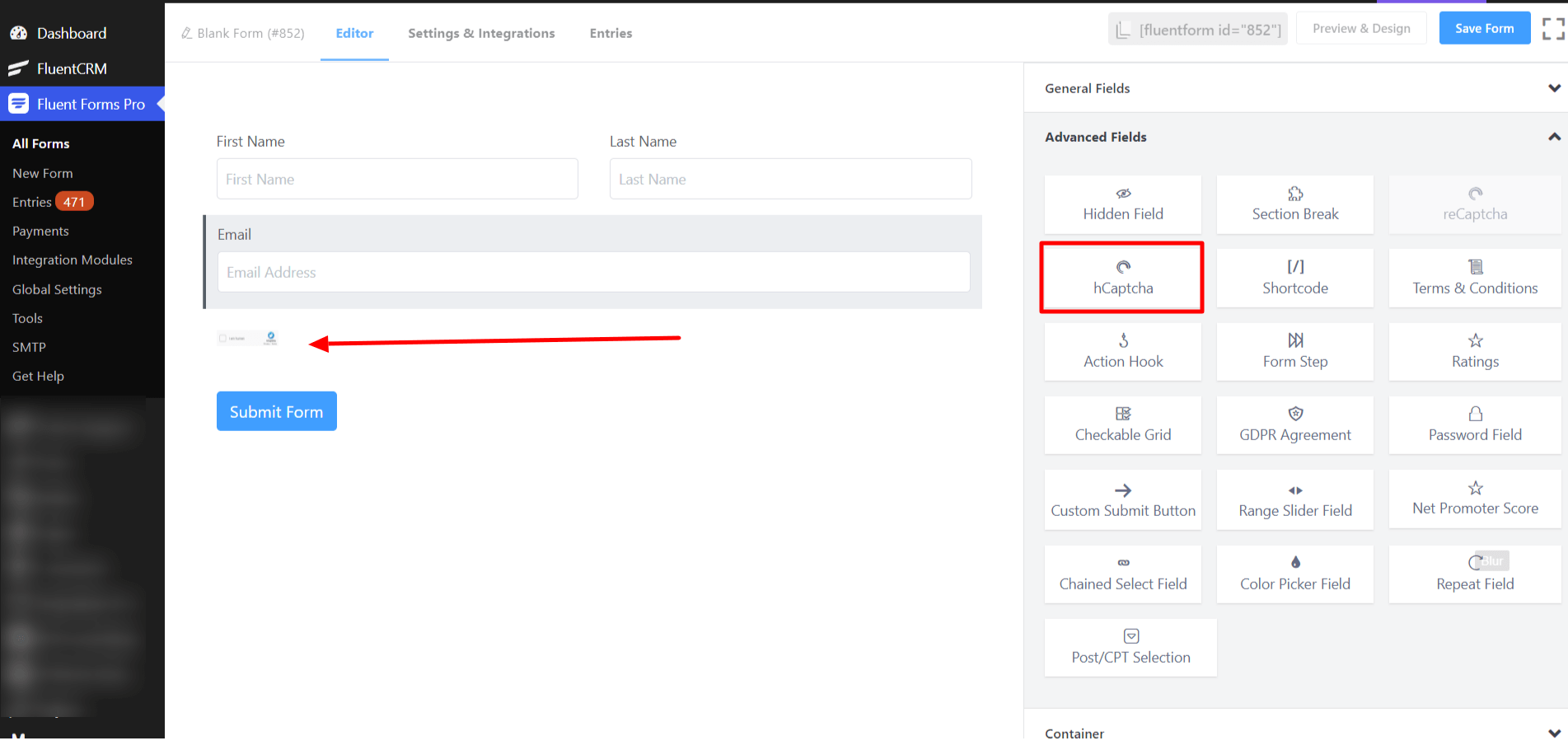Insert the Ratings field
Image resolution: width=1568 pixels, height=750 pixels.
(1475, 352)
